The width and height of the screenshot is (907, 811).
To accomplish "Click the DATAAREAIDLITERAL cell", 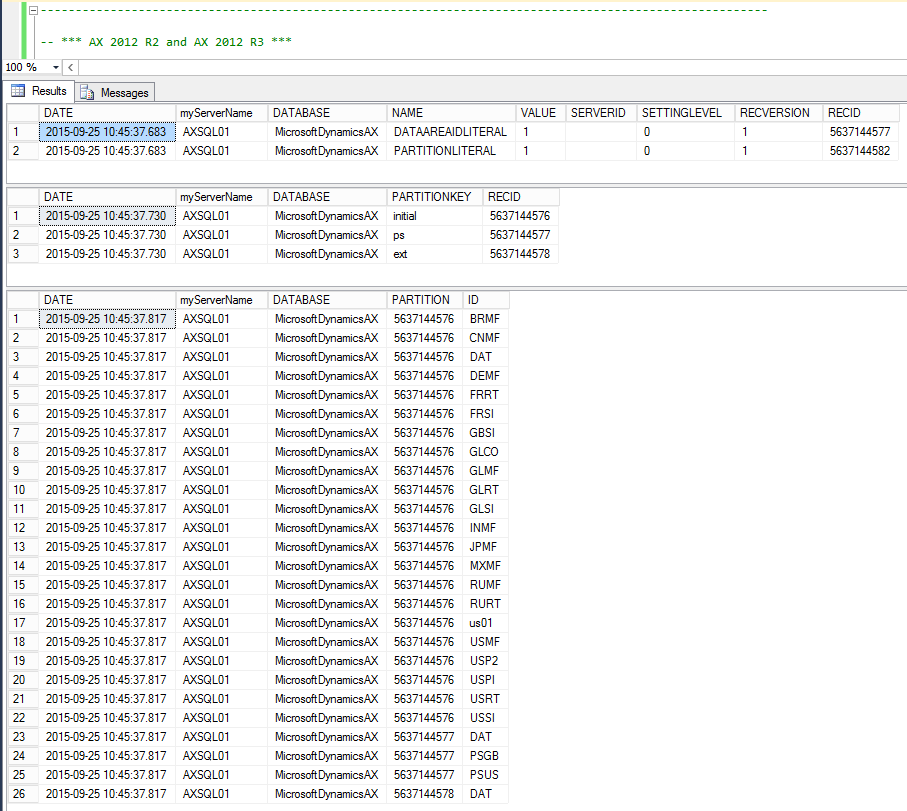I will 450,132.
